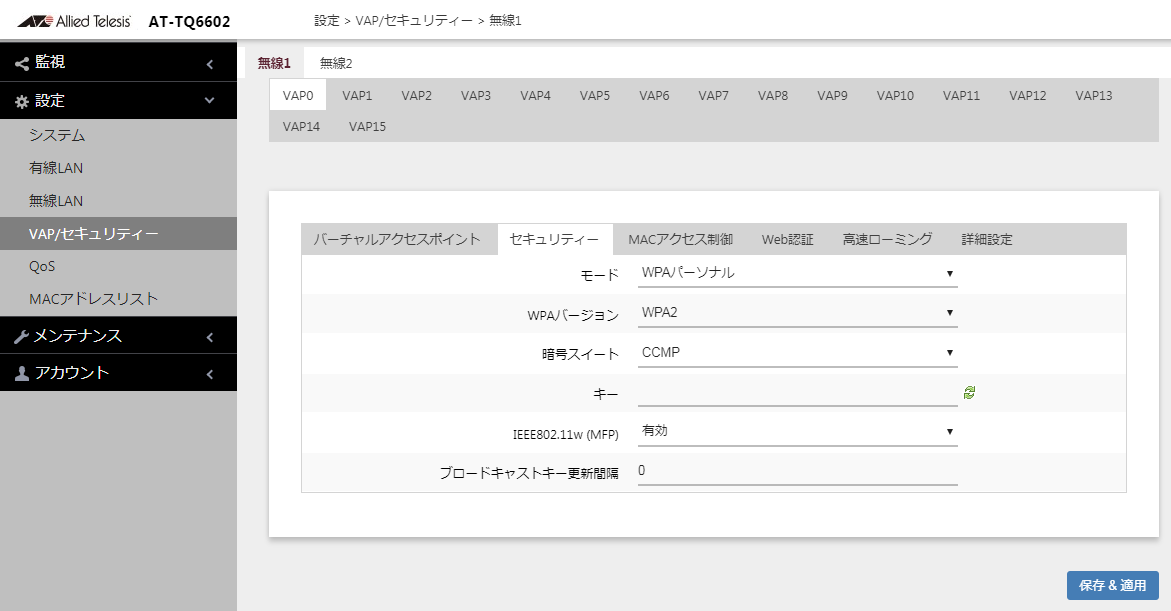Open the IEEE802.11w (MFP) dropdown
Screen dimensions: 1171x611
pos(798,432)
